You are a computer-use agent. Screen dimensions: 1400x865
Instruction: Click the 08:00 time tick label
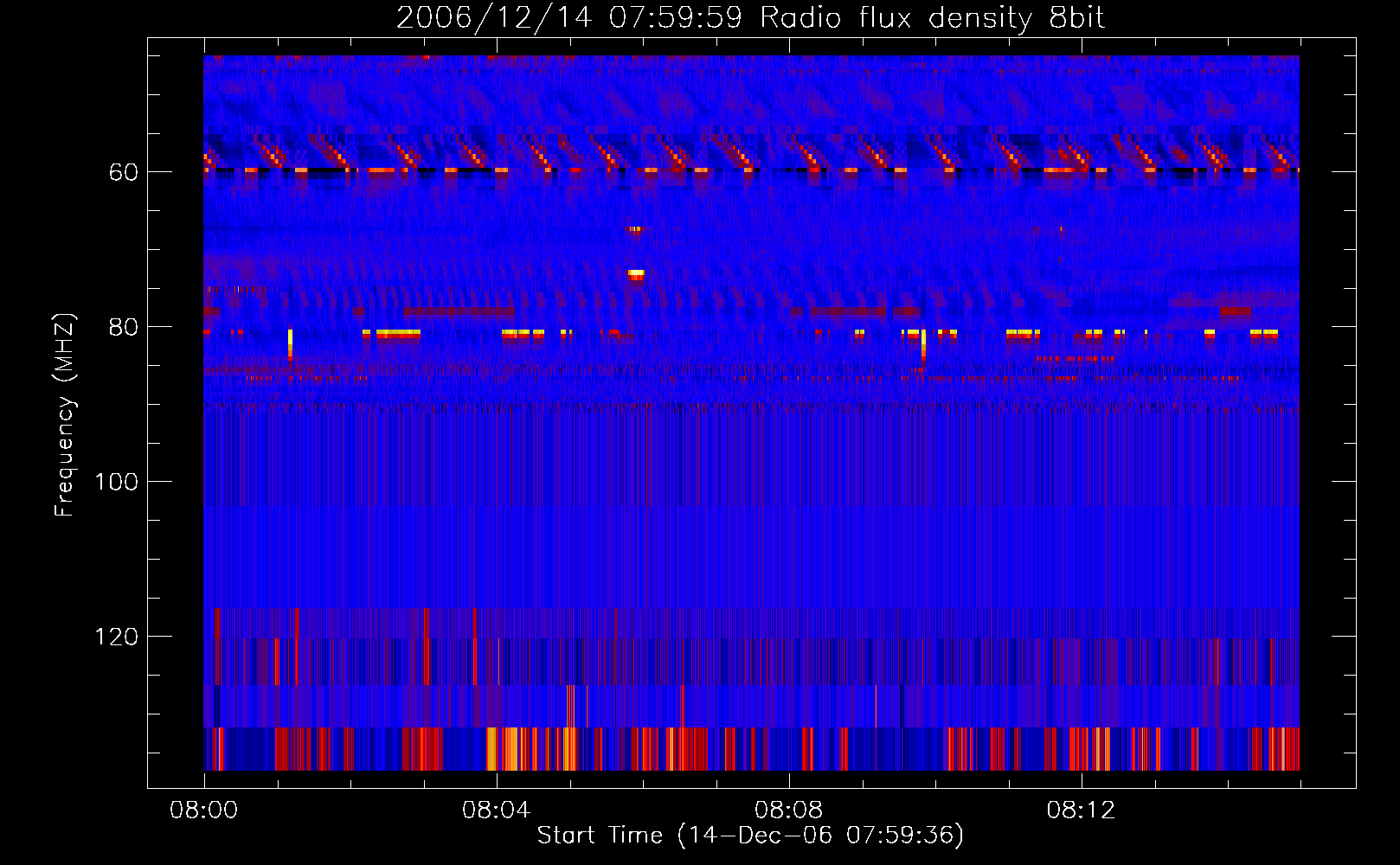click(204, 811)
